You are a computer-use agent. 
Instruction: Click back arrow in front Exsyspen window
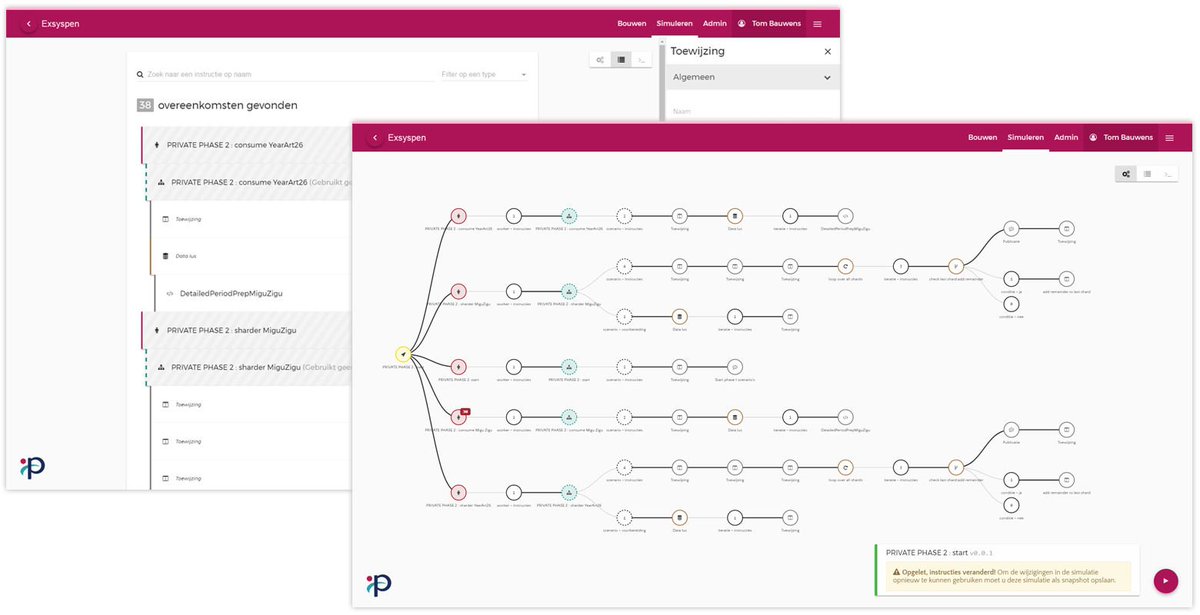[375, 137]
